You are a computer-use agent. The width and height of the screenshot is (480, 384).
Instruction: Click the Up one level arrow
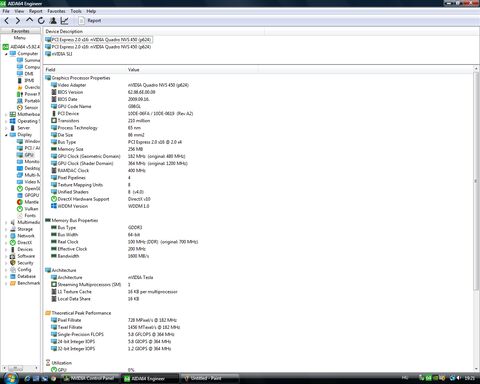tap(29, 21)
